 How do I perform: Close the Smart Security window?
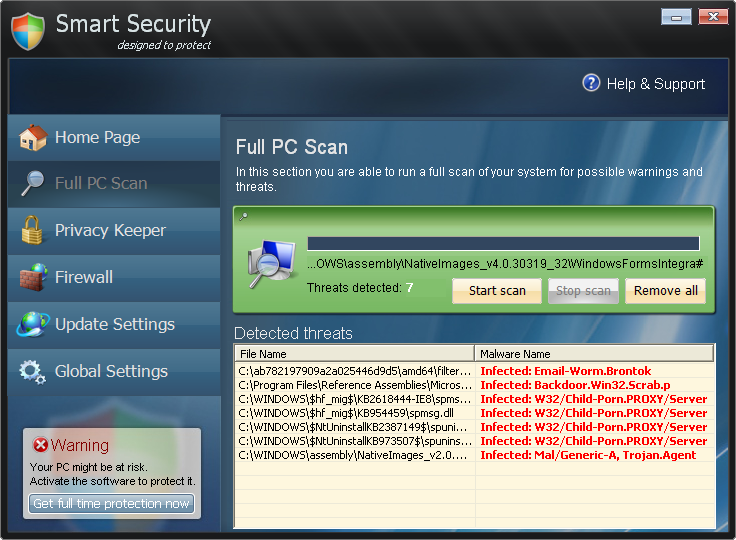point(713,17)
